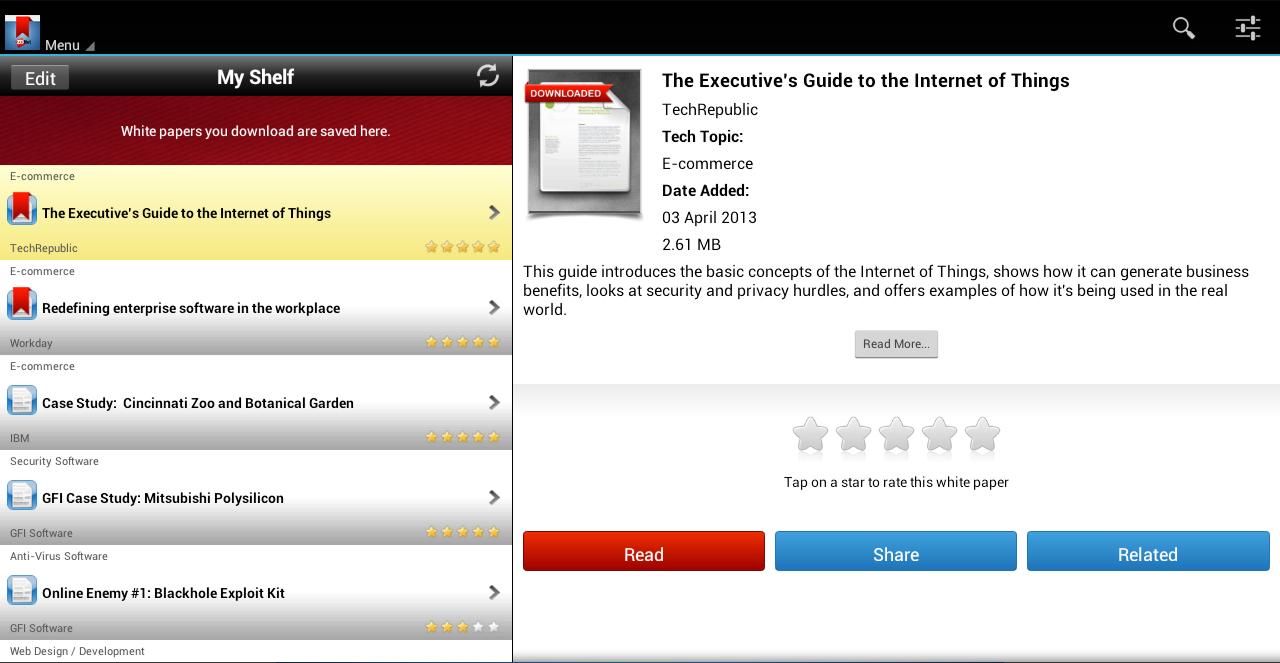Click bookmark icon for Redefining enterprise software

[x=22, y=304]
